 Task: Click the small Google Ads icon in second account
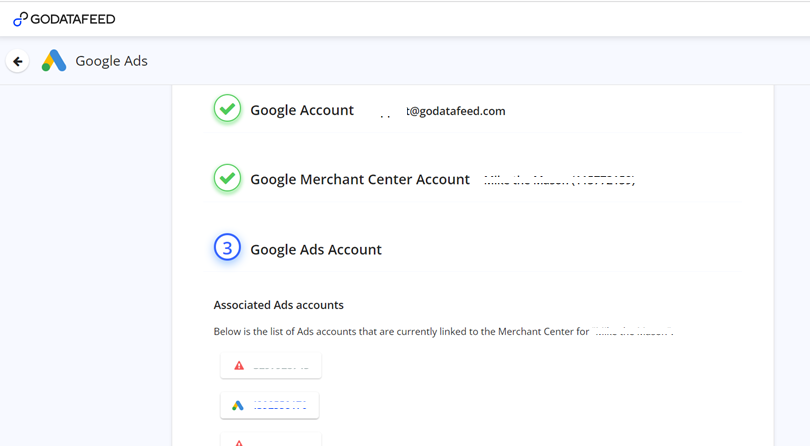238,406
